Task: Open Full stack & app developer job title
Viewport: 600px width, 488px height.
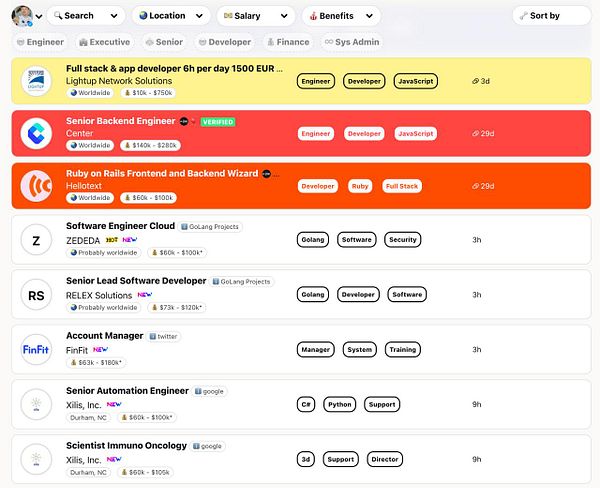Action: (x=174, y=69)
